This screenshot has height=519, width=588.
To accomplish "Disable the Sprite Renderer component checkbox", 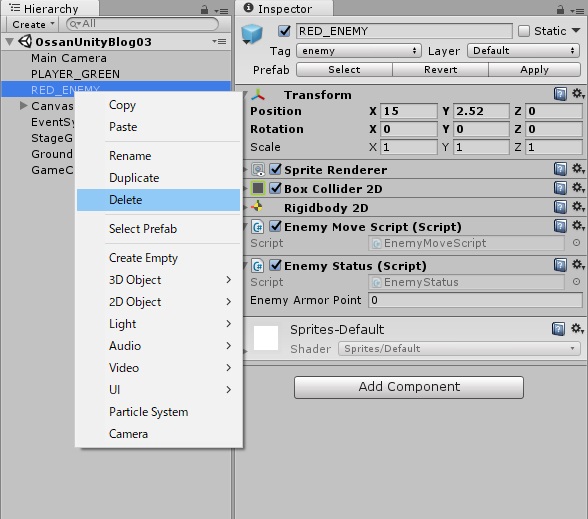I will (276, 169).
